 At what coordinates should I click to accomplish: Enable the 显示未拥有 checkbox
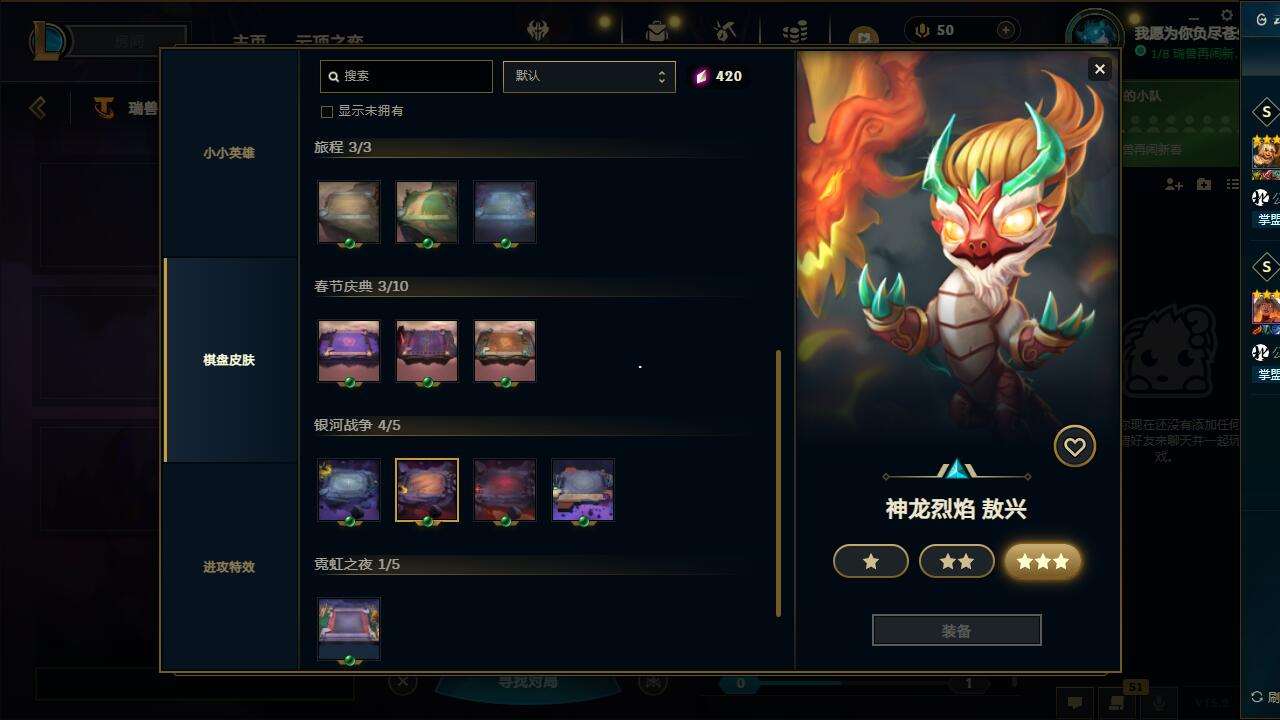point(326,111)
